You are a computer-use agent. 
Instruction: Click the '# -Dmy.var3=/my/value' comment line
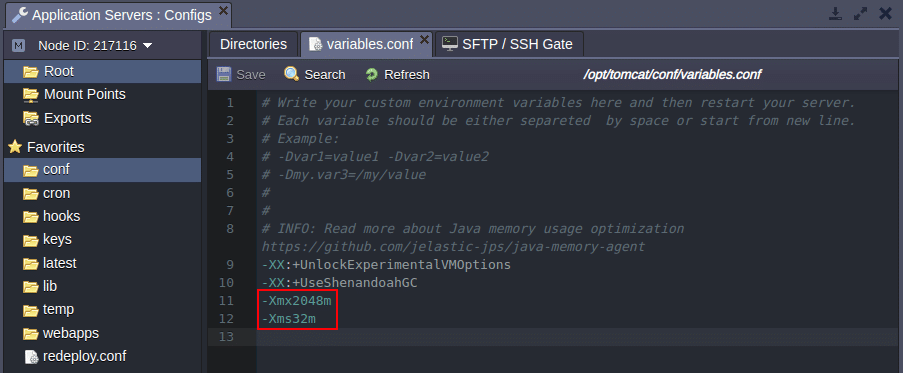(x=343, y=174)
